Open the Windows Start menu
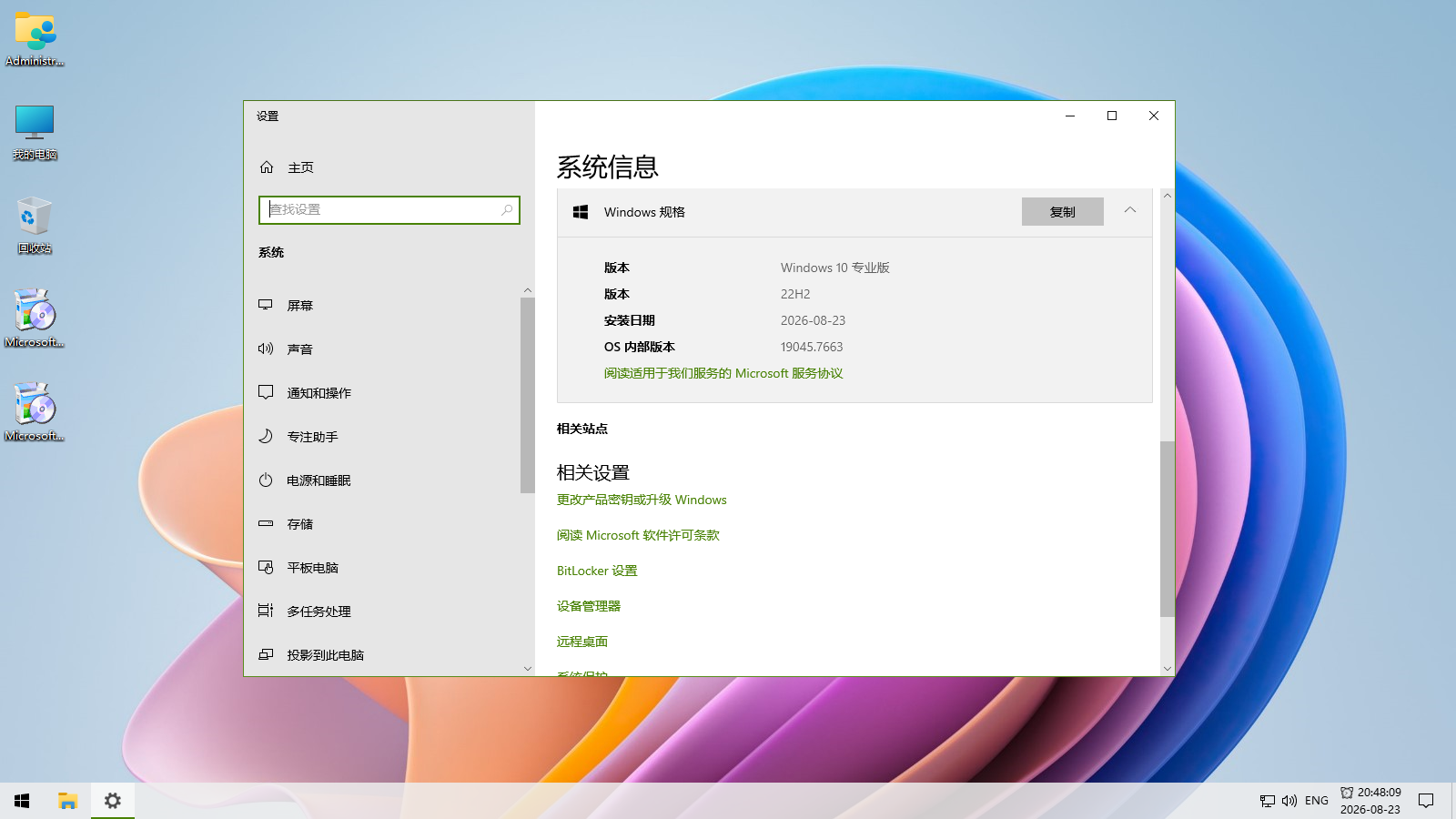This screenshot has width=1456, height=819. [x=22, y=801]
